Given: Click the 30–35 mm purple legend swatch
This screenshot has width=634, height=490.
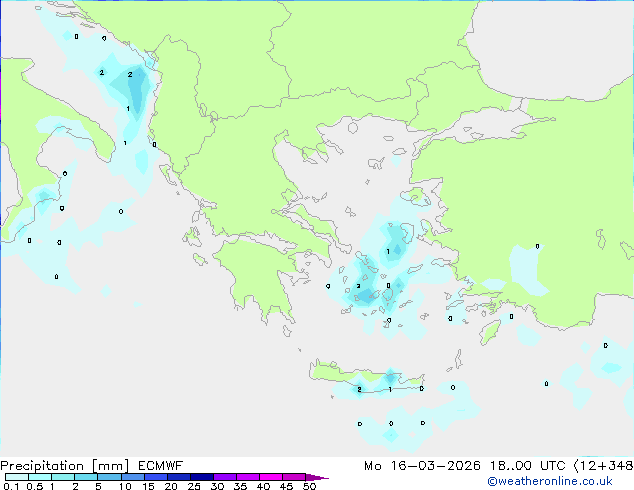Looking at the screenshot, I should (225, 477).
